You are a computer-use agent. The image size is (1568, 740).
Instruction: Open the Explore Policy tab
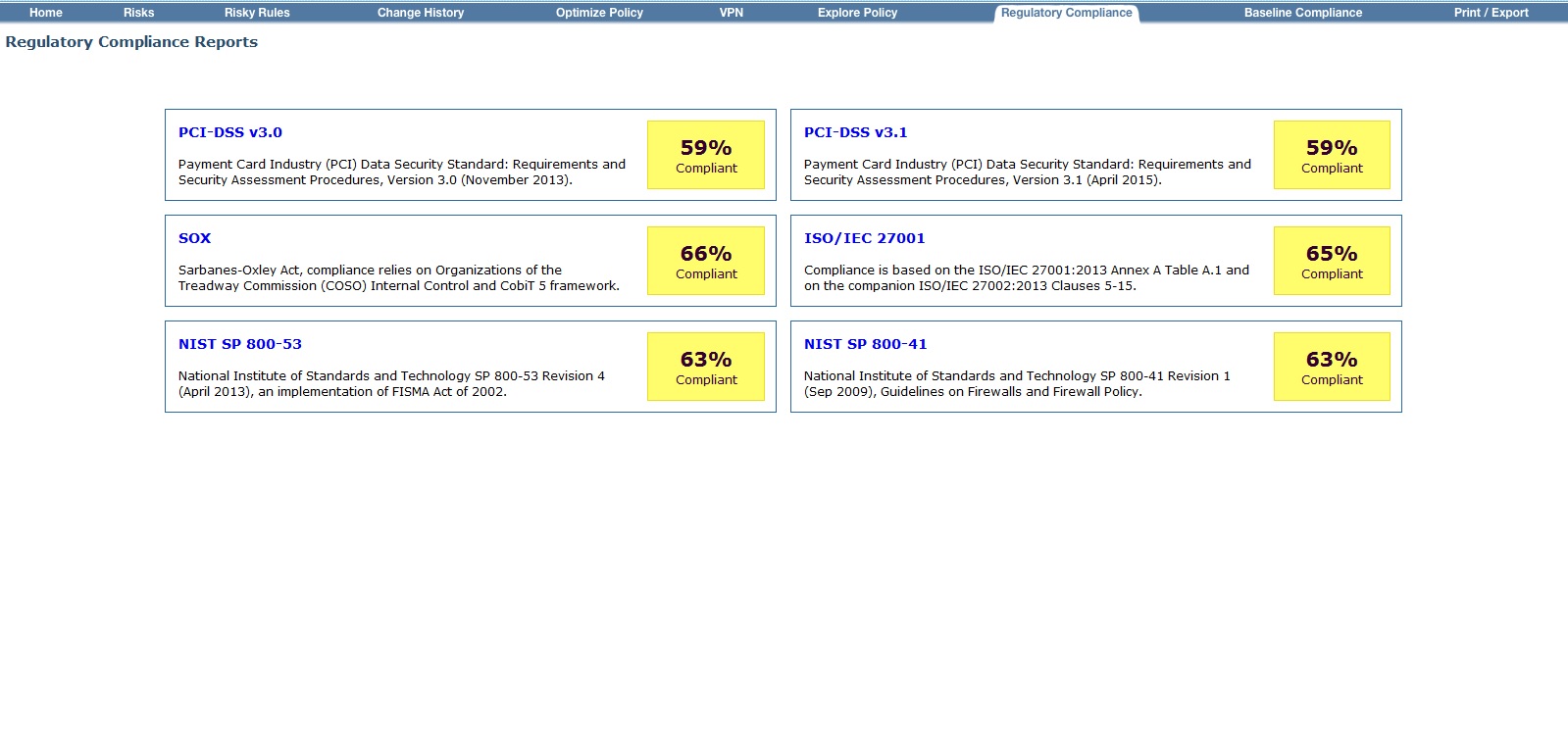[857, 13]
